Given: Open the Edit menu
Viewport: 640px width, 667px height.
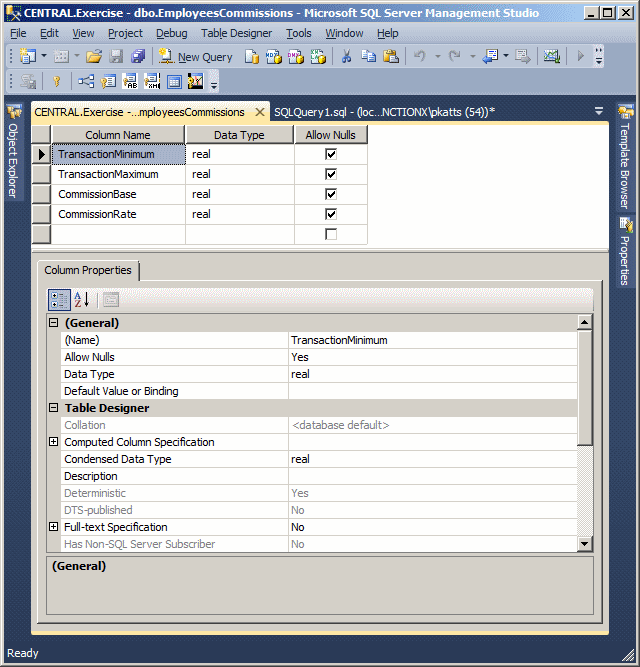Looking at the screenshot, I should [x=49, y=33].
